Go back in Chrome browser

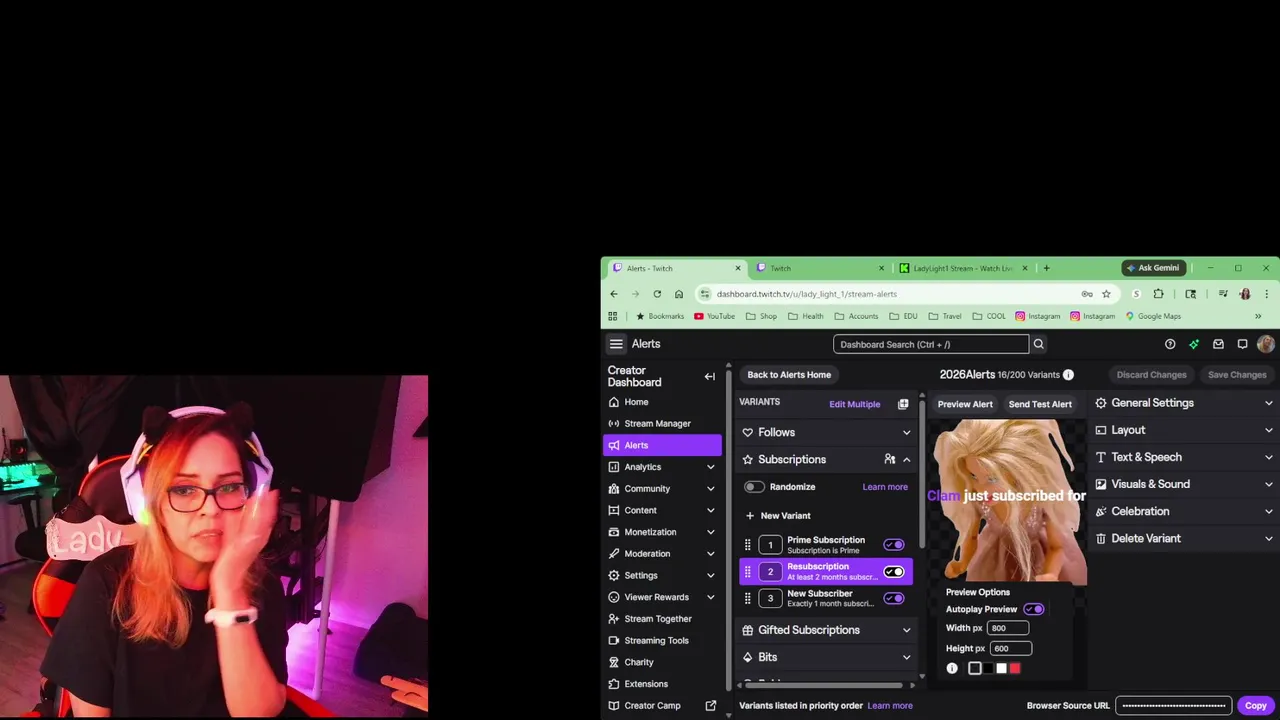click(x=614, y=294)
